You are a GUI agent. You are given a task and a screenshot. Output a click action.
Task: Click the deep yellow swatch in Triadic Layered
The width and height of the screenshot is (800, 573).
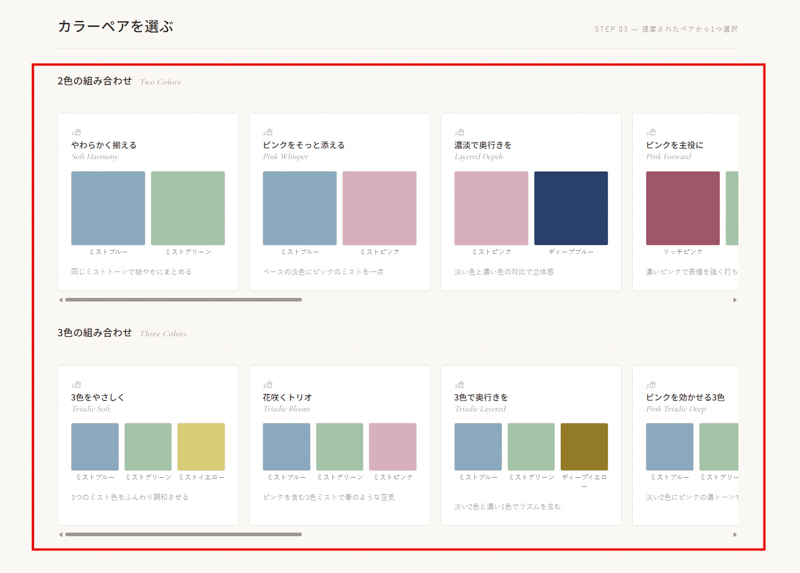pos(584,446)
